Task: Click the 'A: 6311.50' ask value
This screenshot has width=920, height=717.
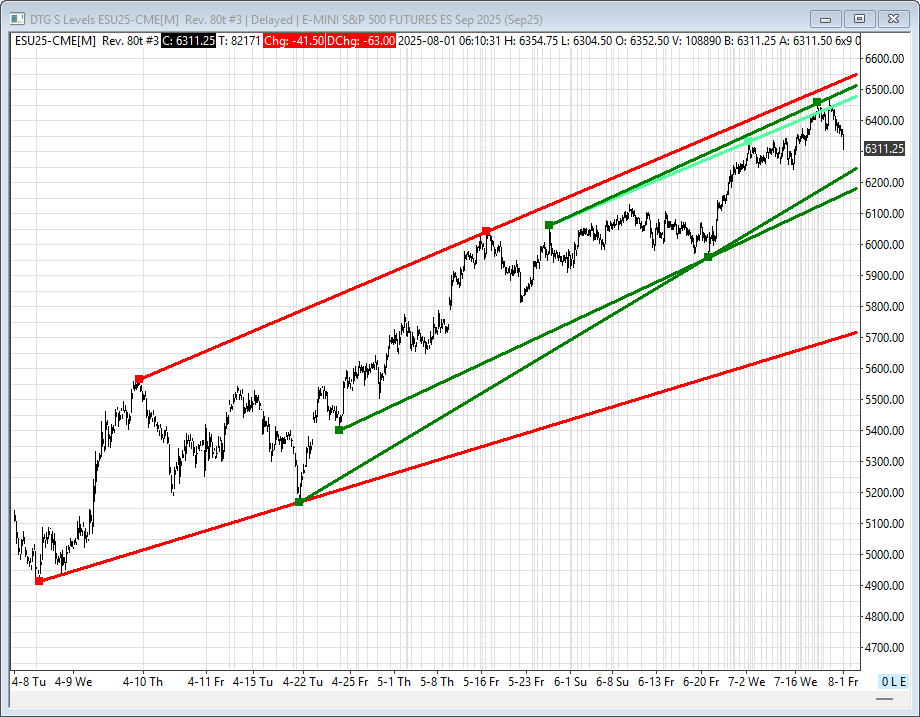Action: point(805,41)
